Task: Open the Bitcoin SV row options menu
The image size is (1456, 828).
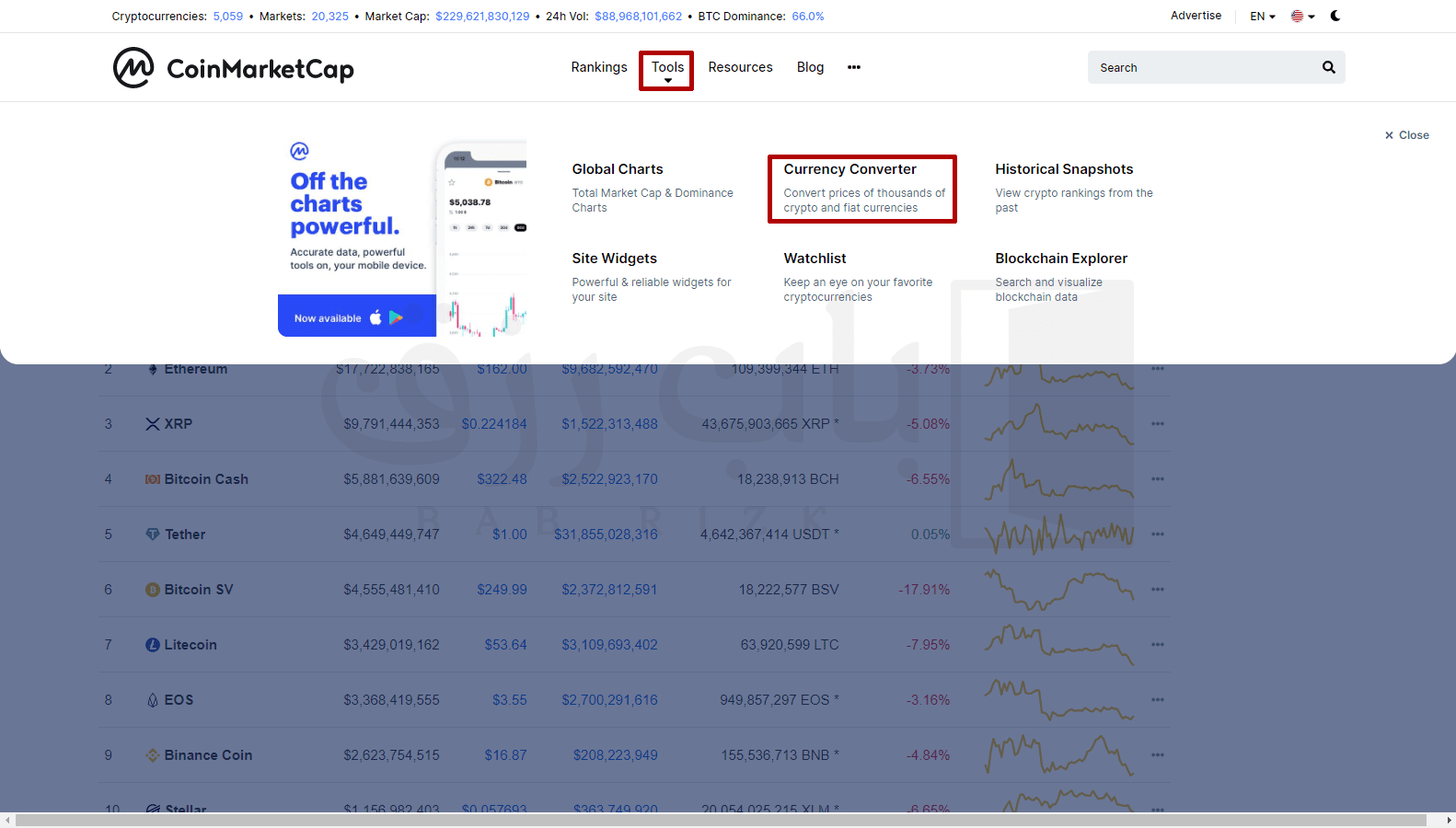Action: (x=1158, y=590)
